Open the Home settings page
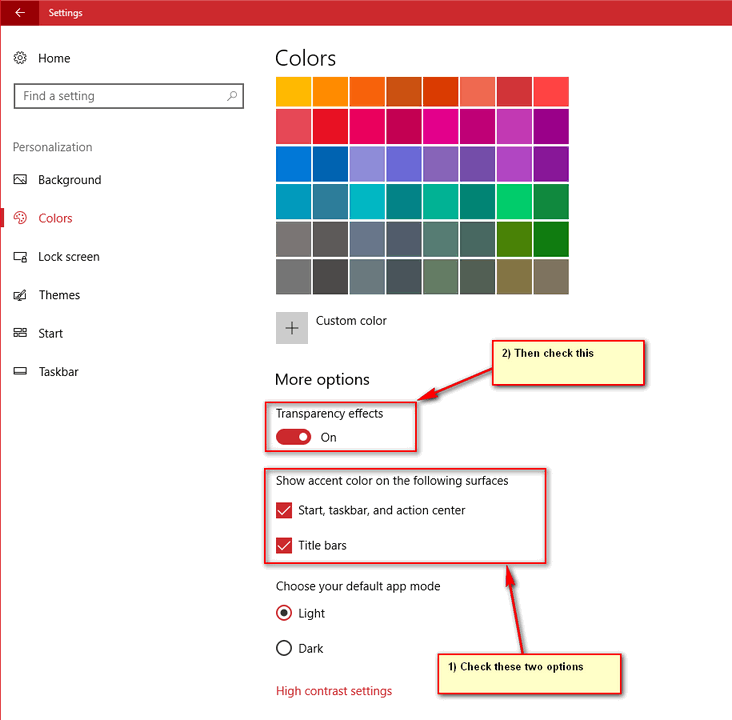The width and height of the screenshot is (732, 720). coord(54,58)
